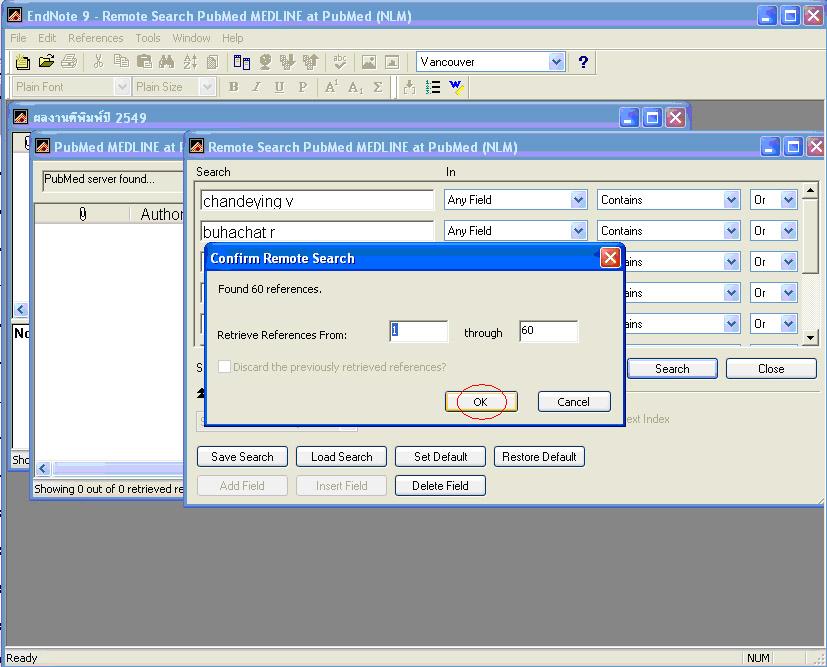
Task: Close the Confirm Remote Search dialog
Action: (610, 258)
